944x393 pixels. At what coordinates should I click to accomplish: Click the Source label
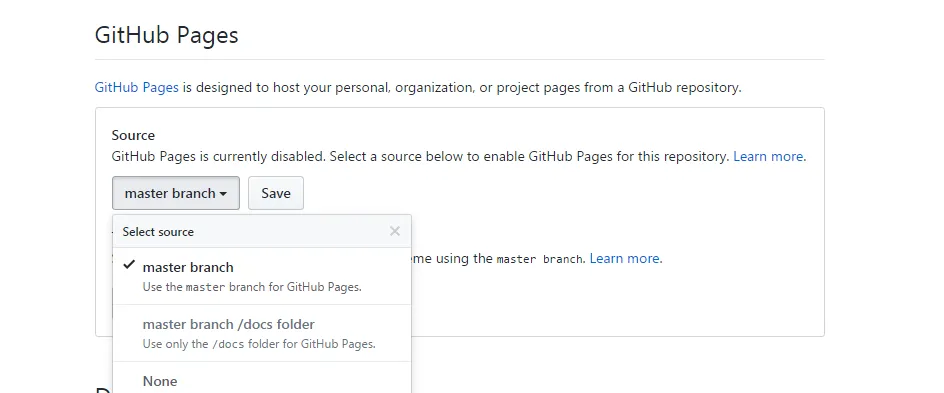[x=133, y=135]
